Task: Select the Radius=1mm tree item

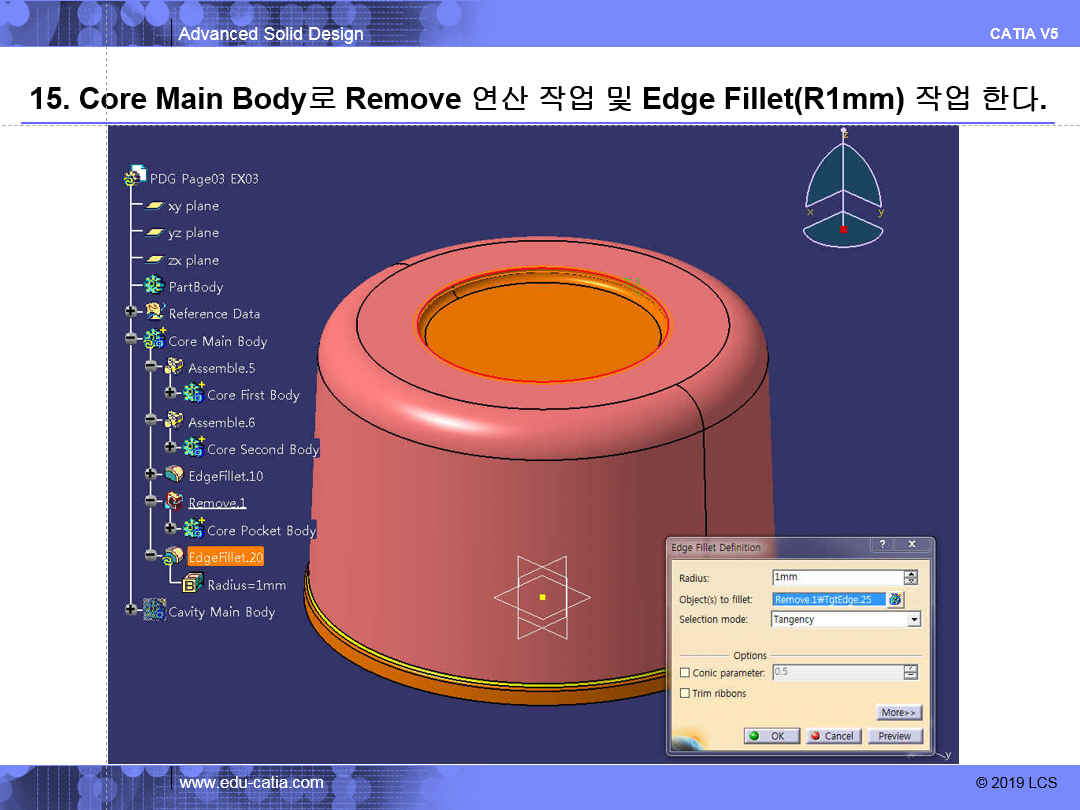Action: tap(245, 585)
